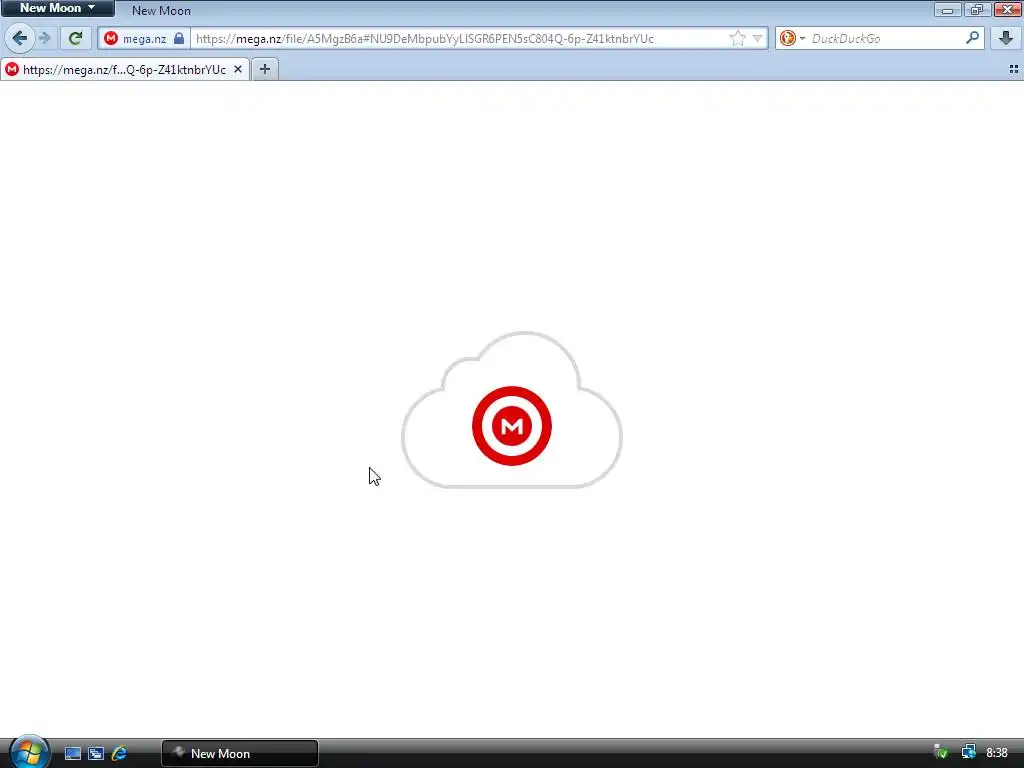Image resolution: width=1024 pixels, height=768 pixels.
Task: Click the MEGA logo in cloud
Action: pyautogui.click(x=512, y=426)
